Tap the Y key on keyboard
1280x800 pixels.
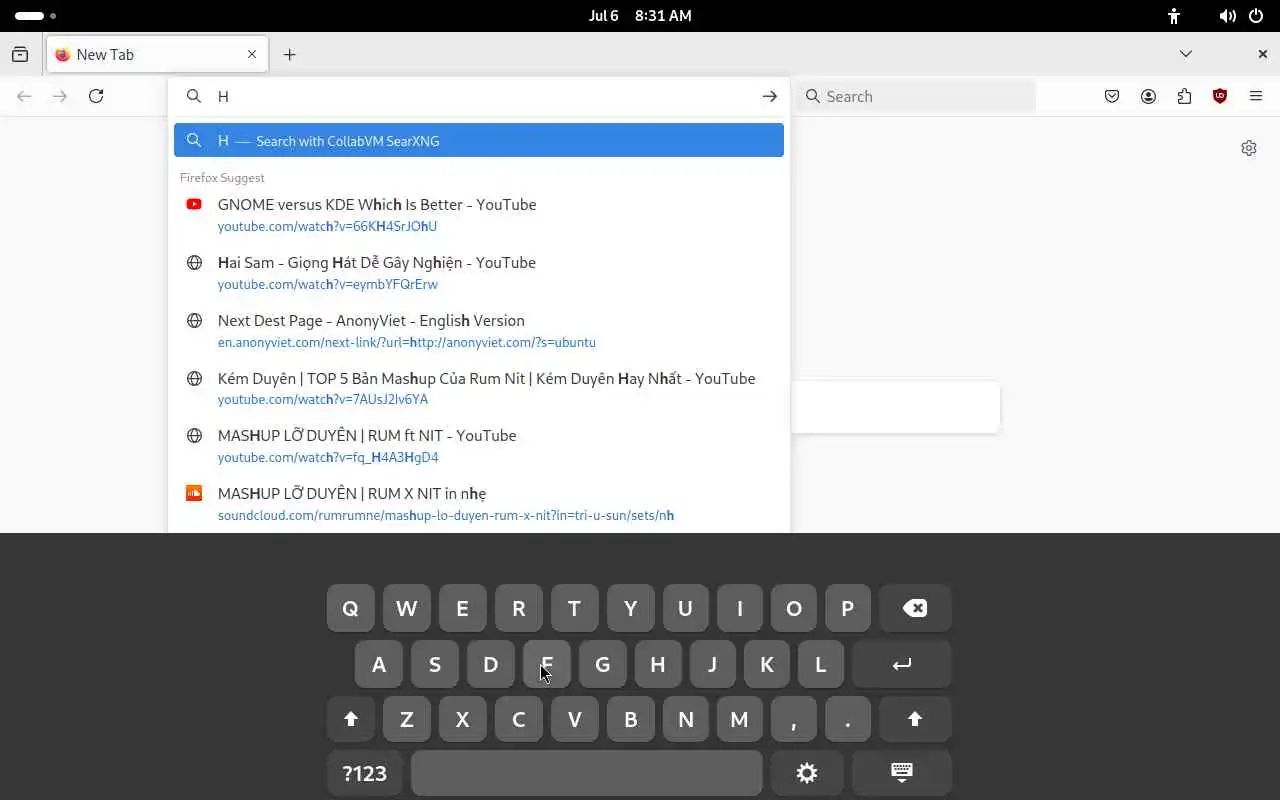(x=630, y=608)
